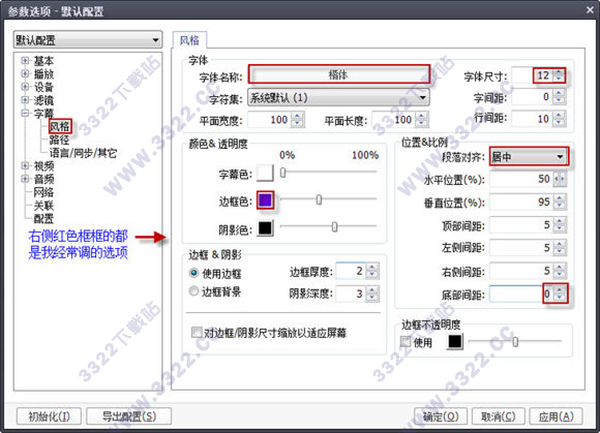Image resolution: width=600 pixels, height=433 pixels.
Task: Expand the 设备 tree node
Action: point(25,87)
